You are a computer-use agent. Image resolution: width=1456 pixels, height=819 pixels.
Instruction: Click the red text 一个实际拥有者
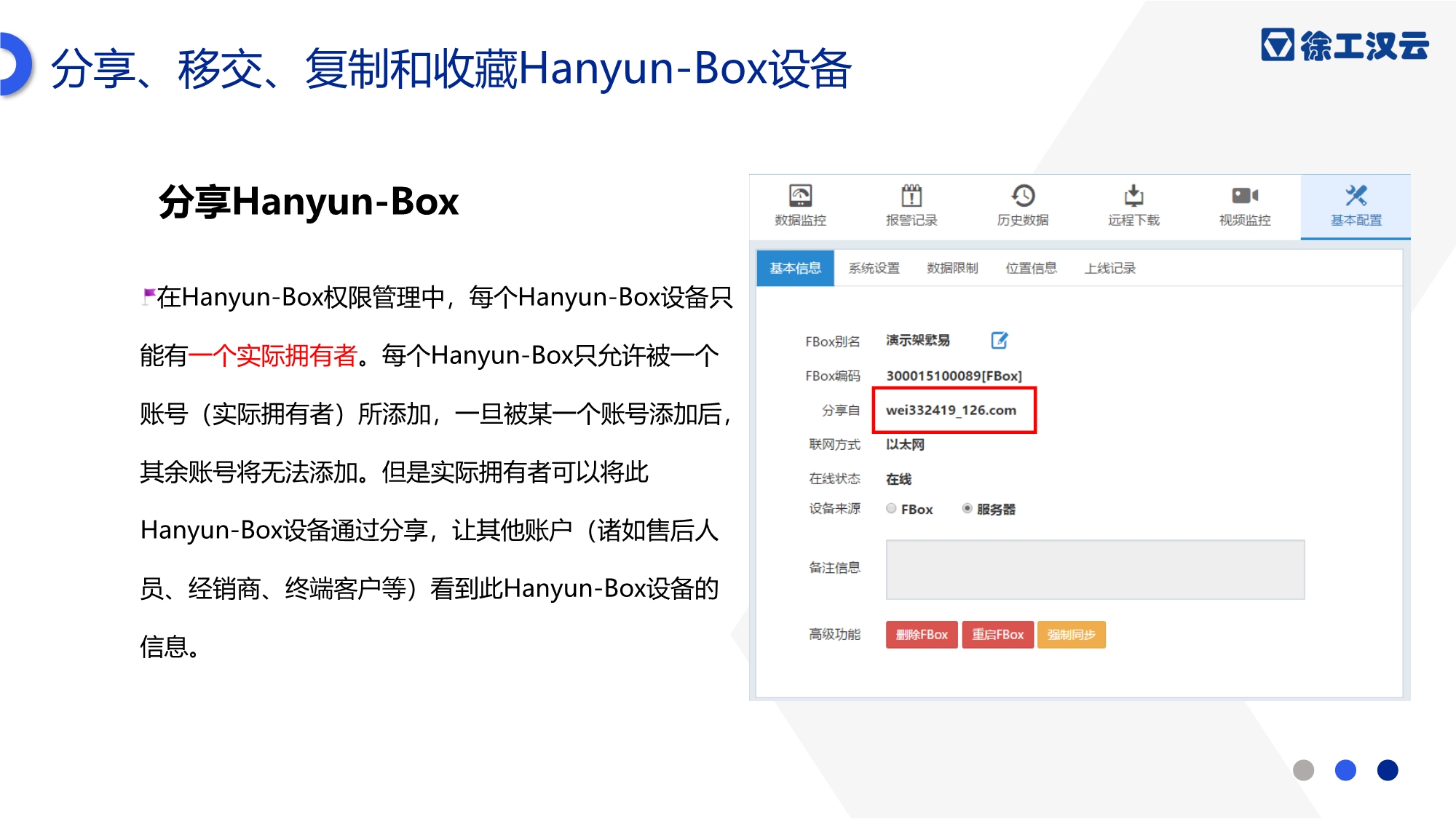273,355
